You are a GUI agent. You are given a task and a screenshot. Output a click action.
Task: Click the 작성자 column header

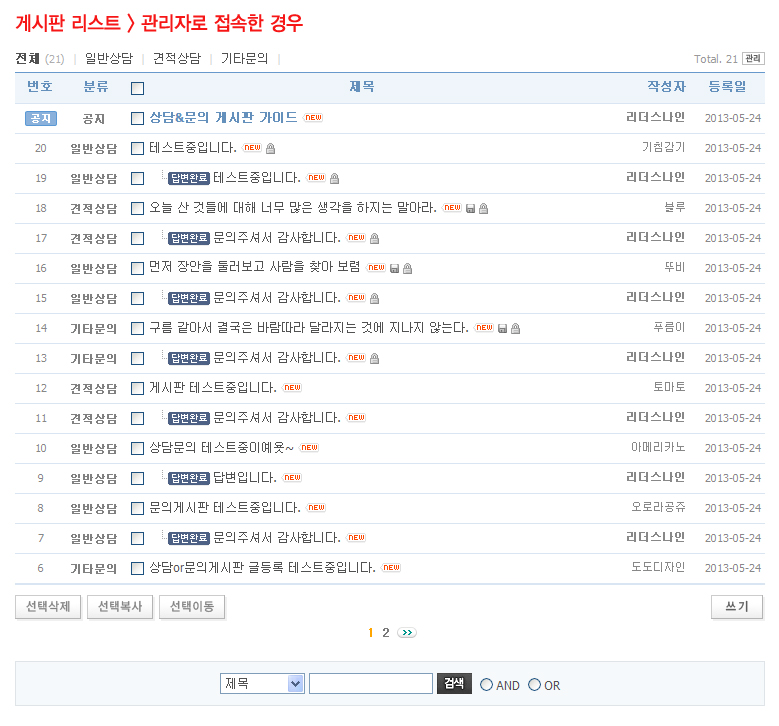point(666,87)
